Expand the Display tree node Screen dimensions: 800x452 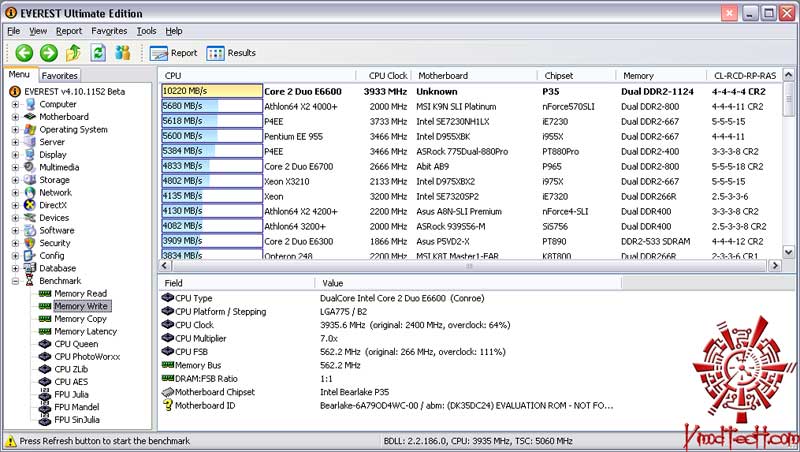coord(15,155)
